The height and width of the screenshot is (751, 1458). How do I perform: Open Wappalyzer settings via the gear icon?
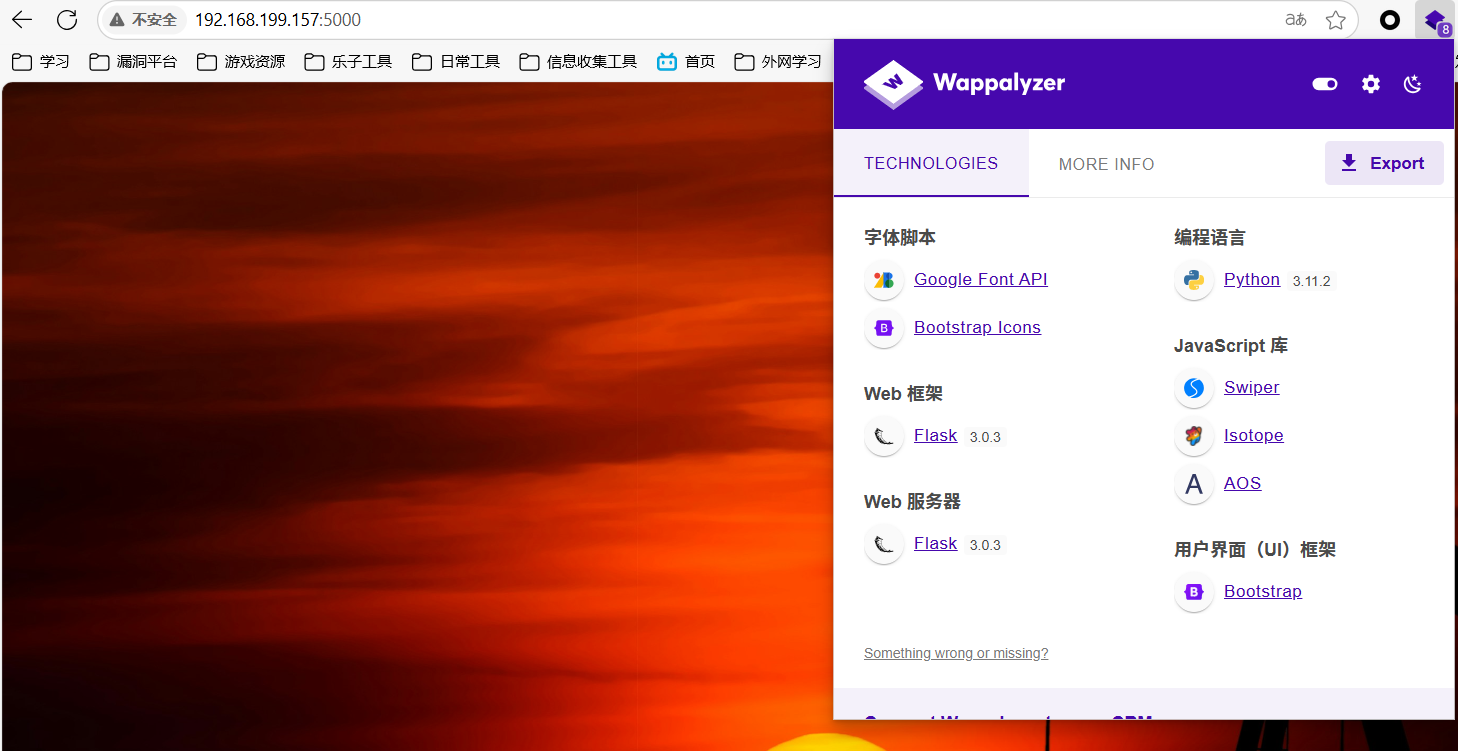[x=1371, y=84]
